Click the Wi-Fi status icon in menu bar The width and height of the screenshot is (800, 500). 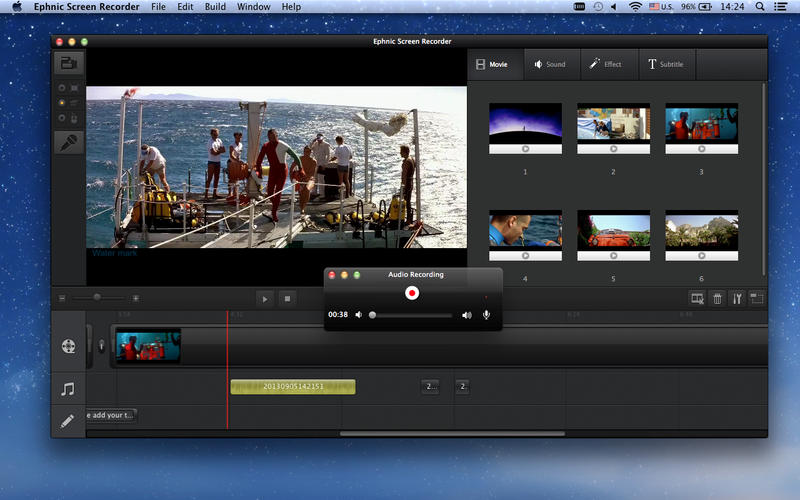pos(635,7)
